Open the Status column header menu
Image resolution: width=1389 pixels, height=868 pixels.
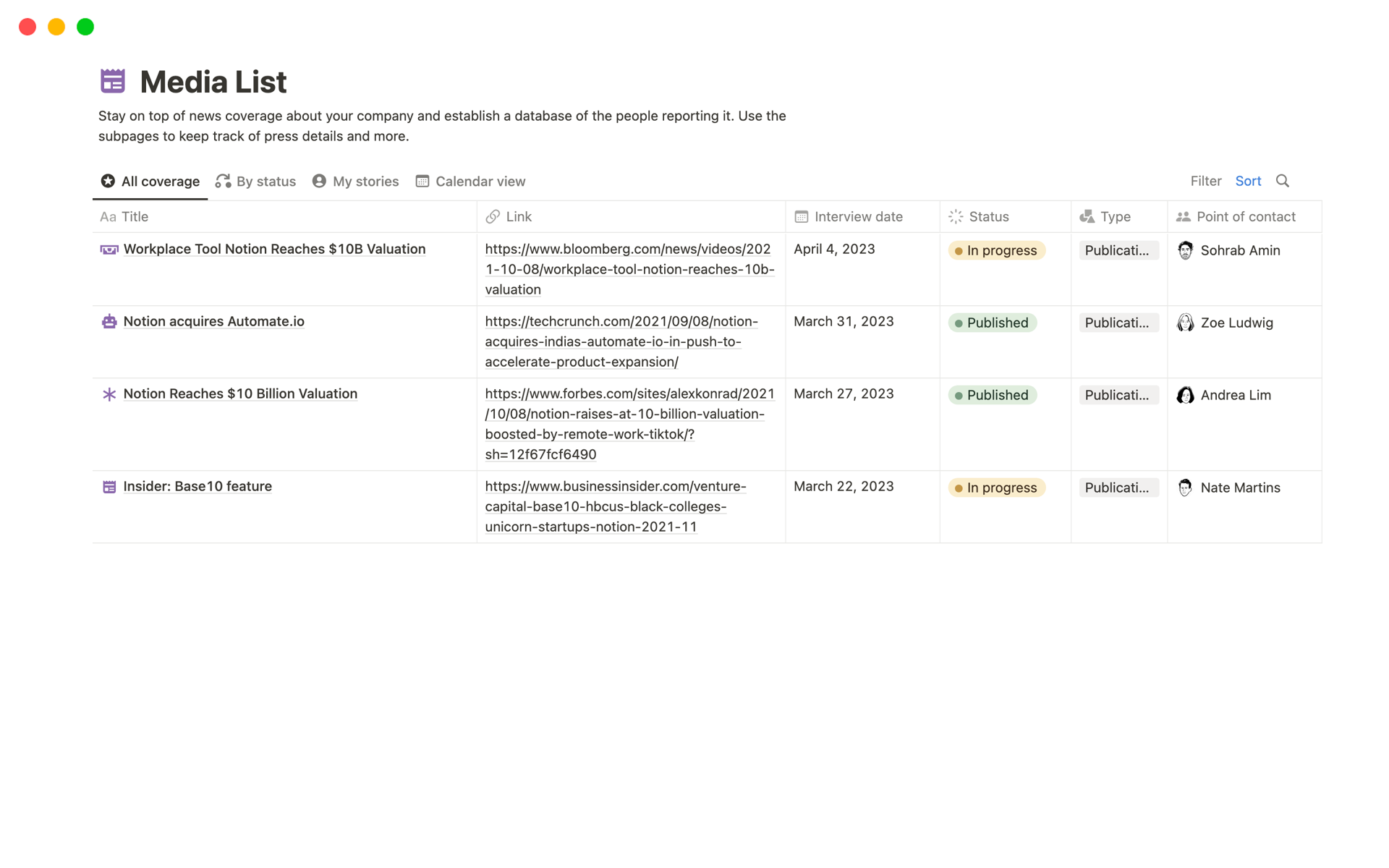[x=988, y=216]
